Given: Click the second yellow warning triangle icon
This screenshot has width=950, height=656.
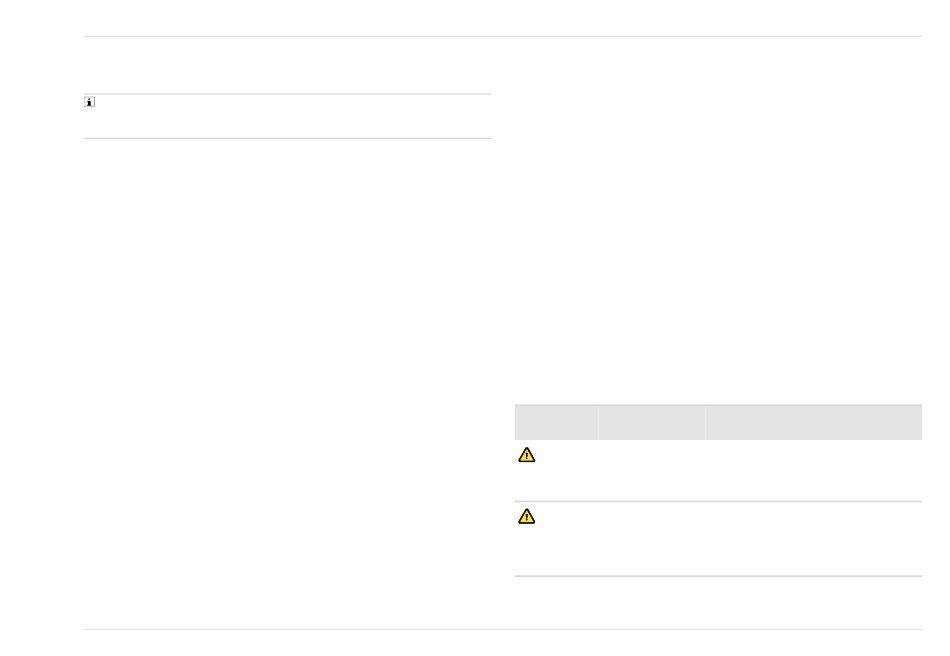Looking at the screenshot, I should click(x=526, y=516).
